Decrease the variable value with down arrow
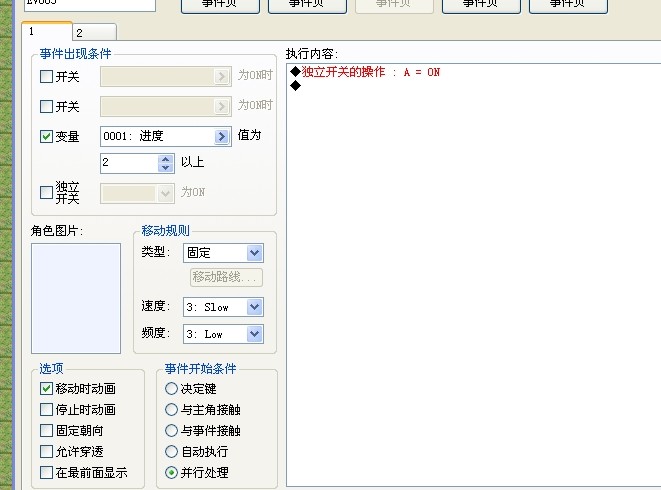 [165, 167]
